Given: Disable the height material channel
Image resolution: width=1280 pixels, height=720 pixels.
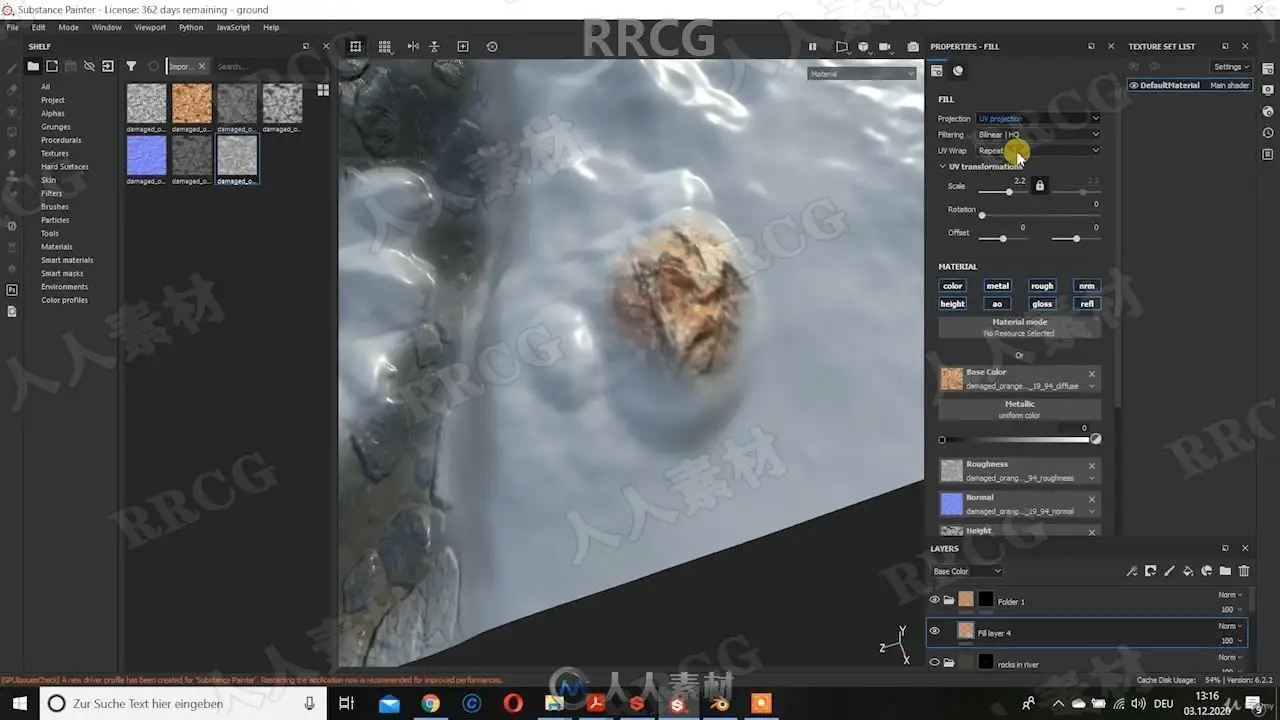Looking at the screenshot, I should coord(952,304).
